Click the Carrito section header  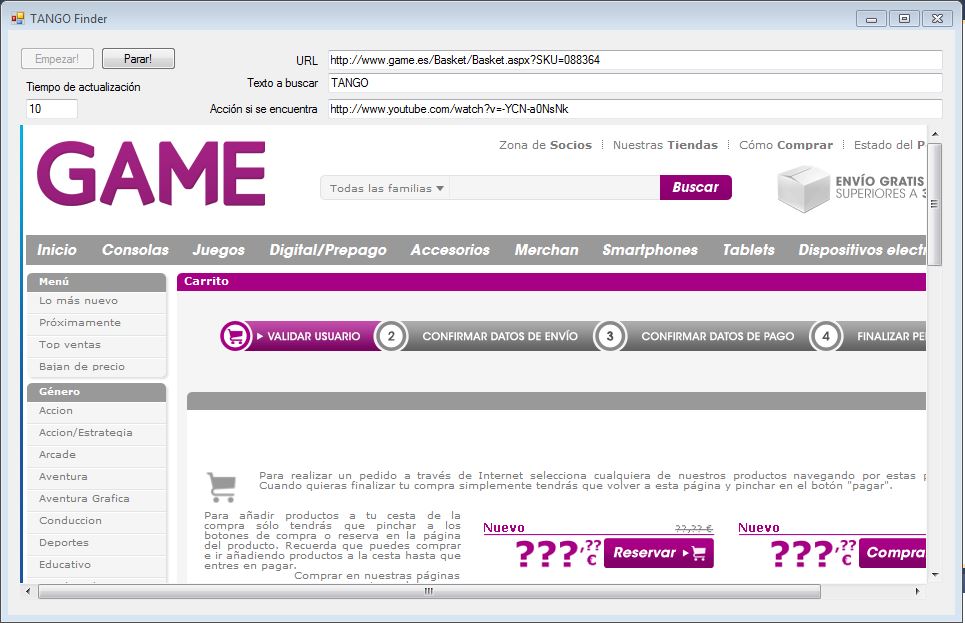(x=551, y=281)
